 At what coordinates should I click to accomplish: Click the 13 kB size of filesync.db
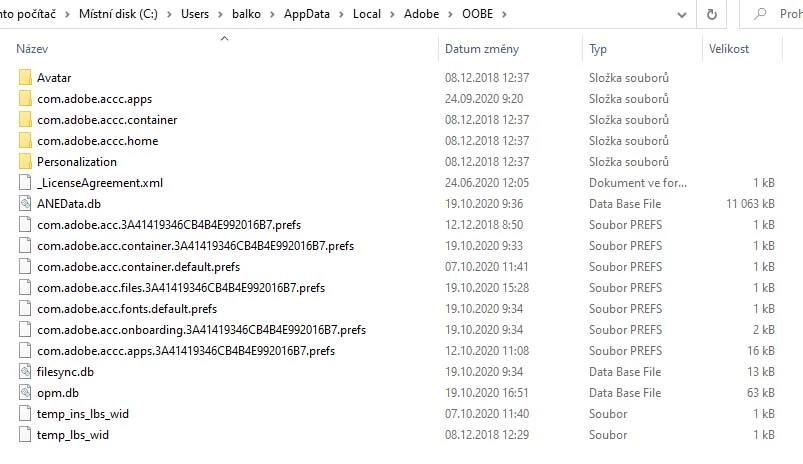[x=760, y=371]
